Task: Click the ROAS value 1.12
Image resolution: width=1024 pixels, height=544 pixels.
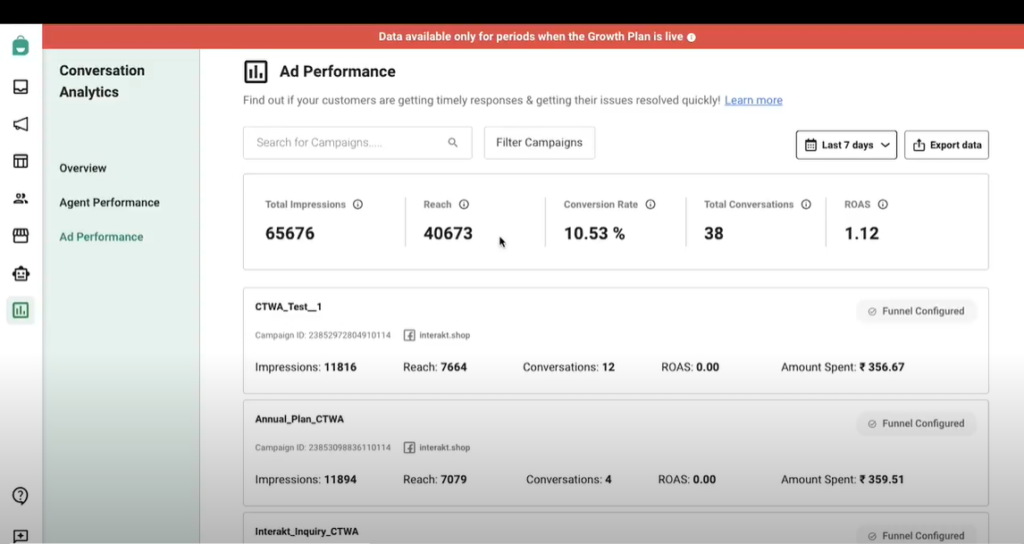Action: (x=861, y=233)
